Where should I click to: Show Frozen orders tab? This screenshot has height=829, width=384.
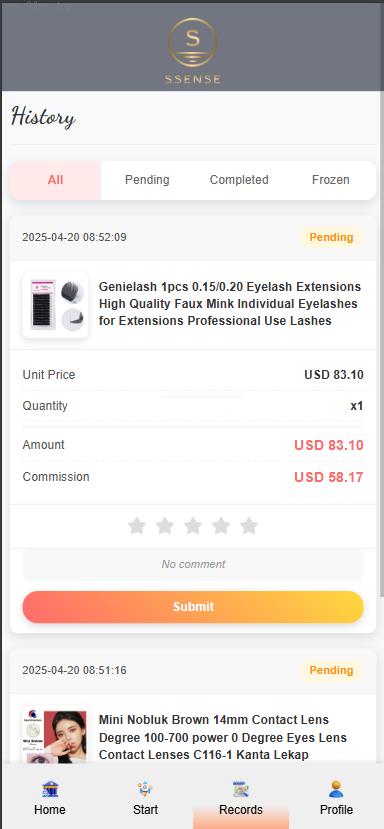[331, 180]
